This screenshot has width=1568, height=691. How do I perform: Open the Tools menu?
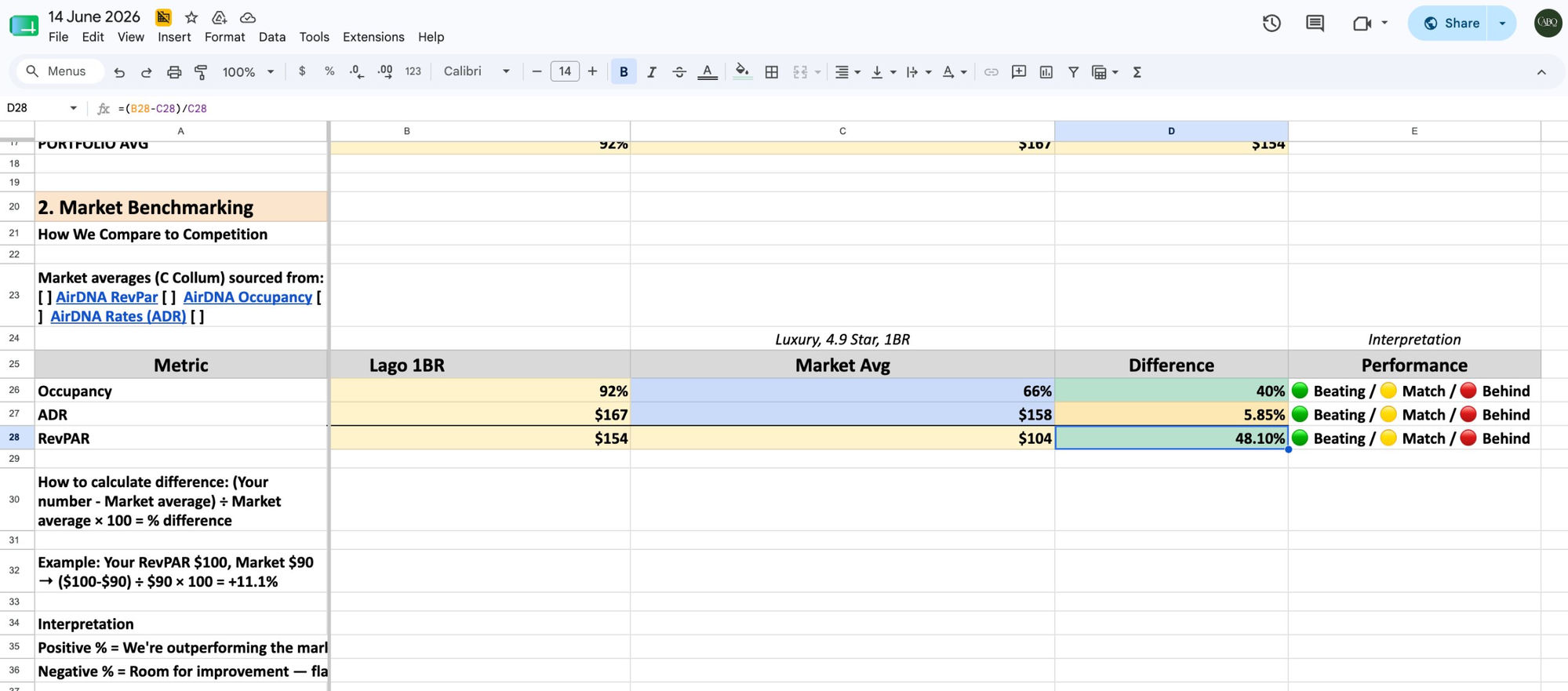[314, 37]
